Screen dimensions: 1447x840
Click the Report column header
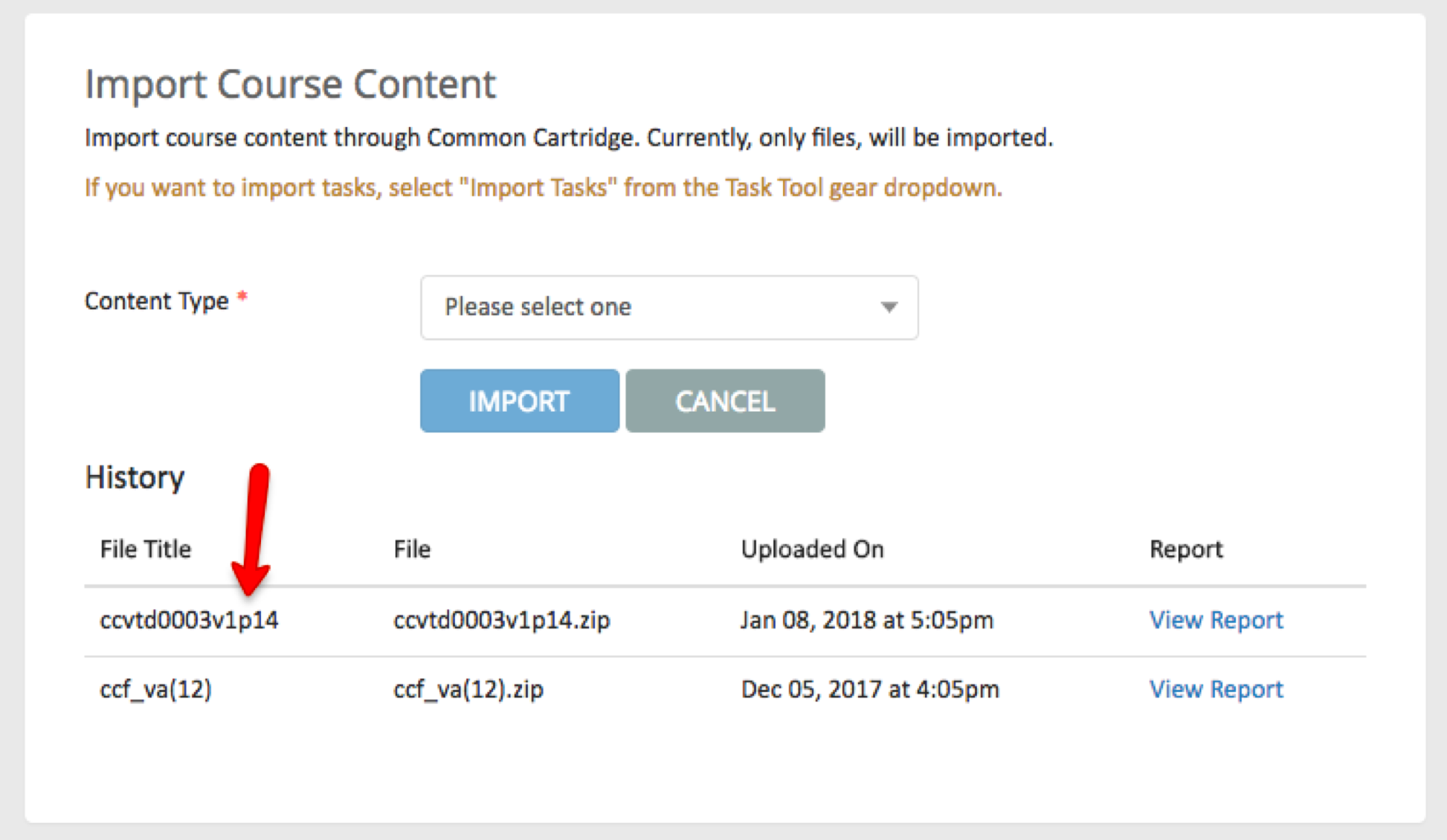pyautogui.click(x=1186, y=549)
